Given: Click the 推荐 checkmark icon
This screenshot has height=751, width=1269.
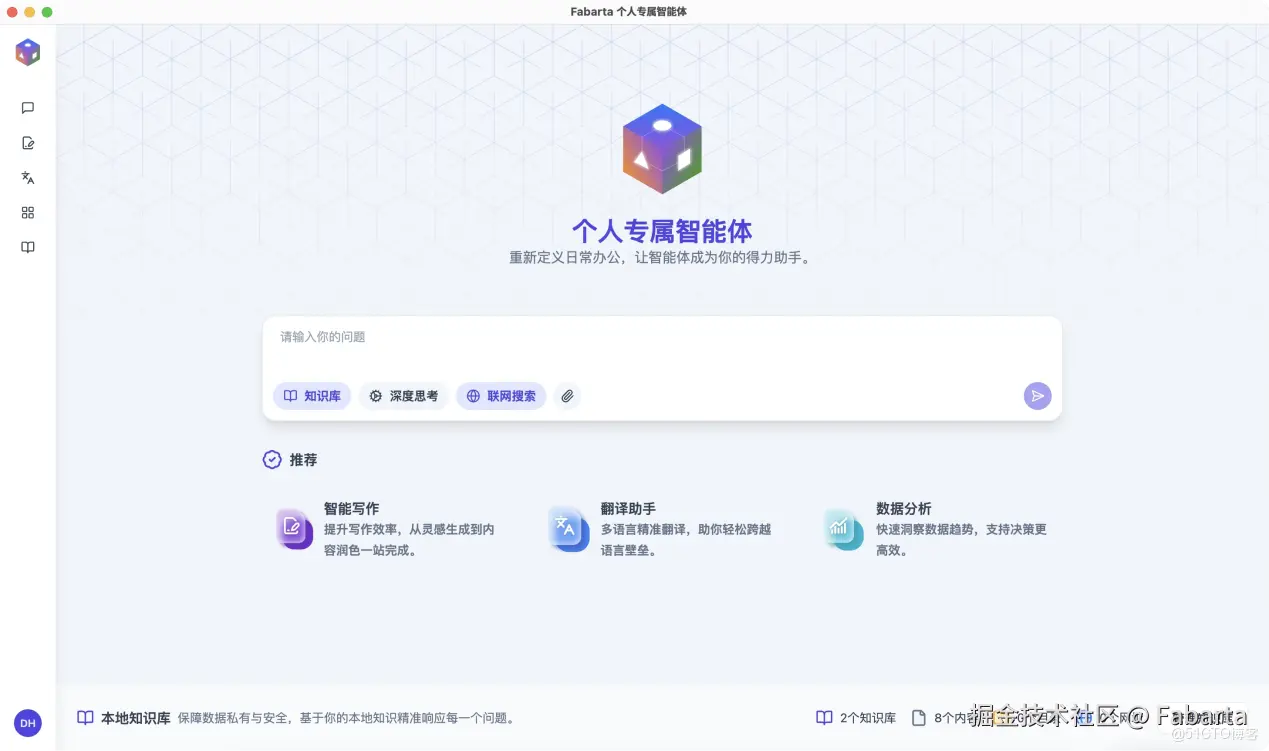Looking at the screenshot, I should tap(271, 459).
